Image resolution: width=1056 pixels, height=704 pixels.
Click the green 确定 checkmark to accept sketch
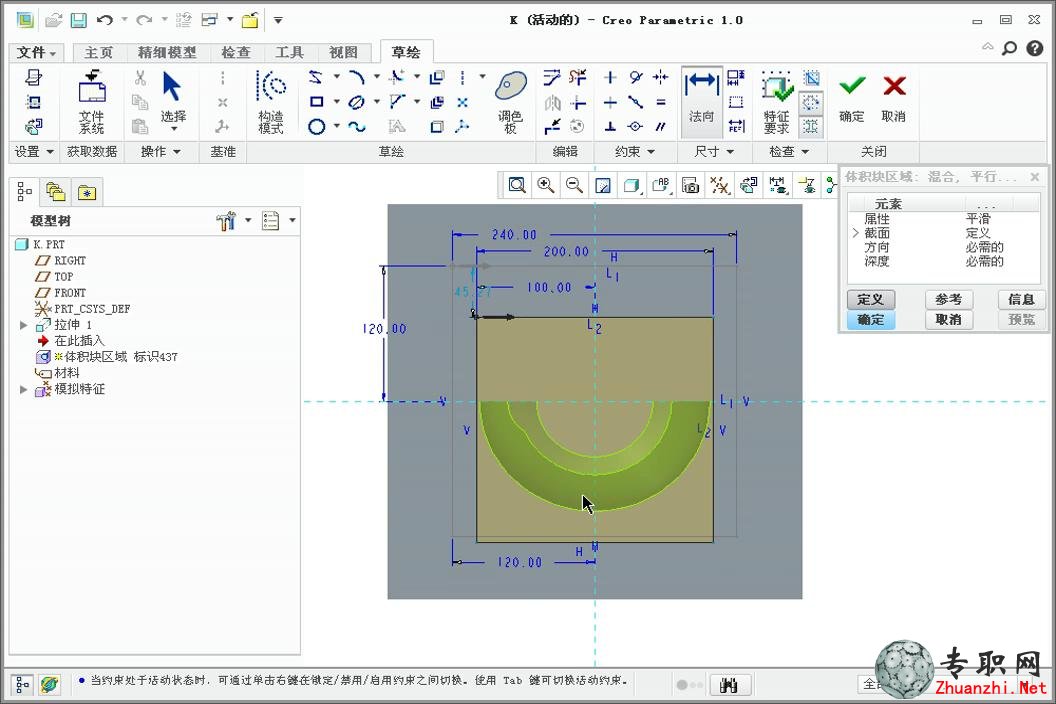pos(852,98)
